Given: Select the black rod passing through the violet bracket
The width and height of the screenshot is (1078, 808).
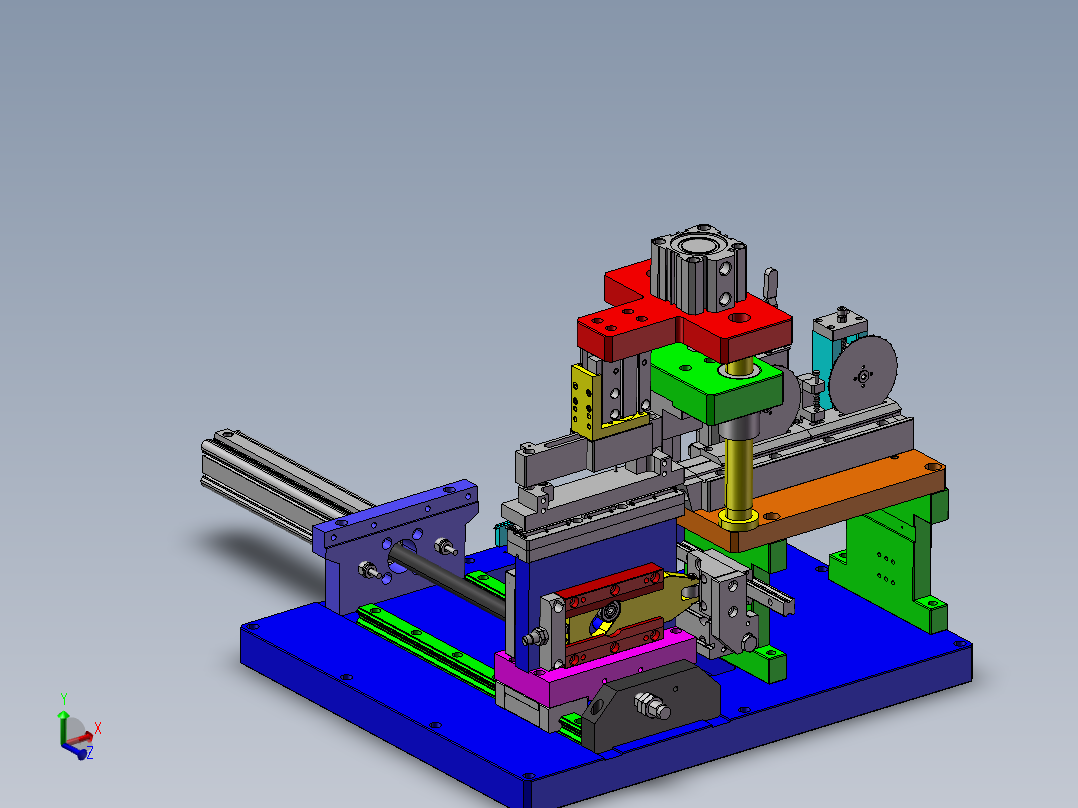Looking at the screenshot, I should pyautogui.click(x=447, y=578).
